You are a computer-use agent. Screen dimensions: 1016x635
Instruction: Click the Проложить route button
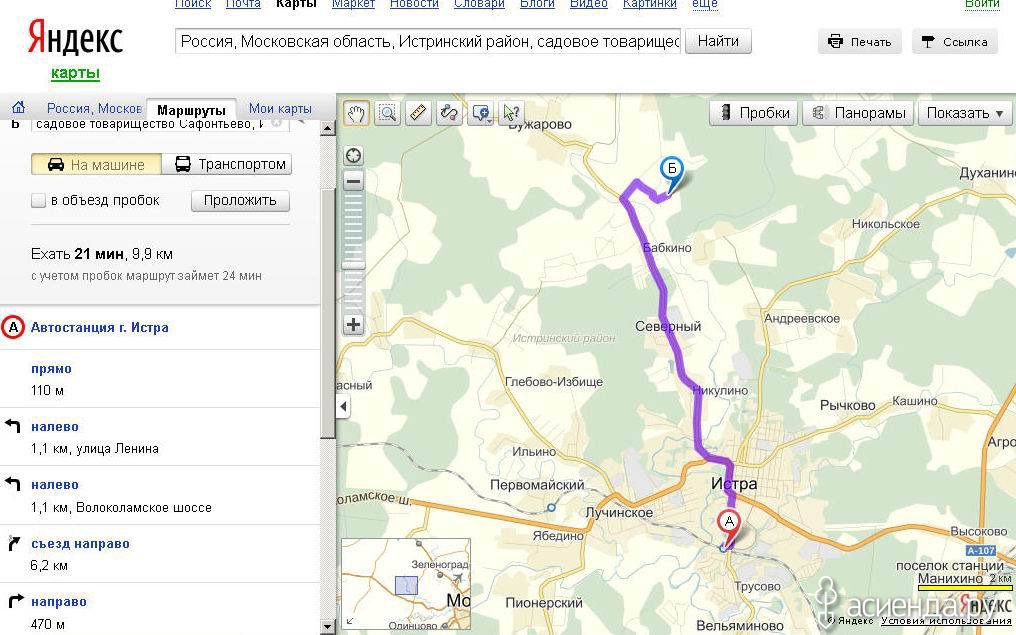pyautogui.click(x=240, y=201)
